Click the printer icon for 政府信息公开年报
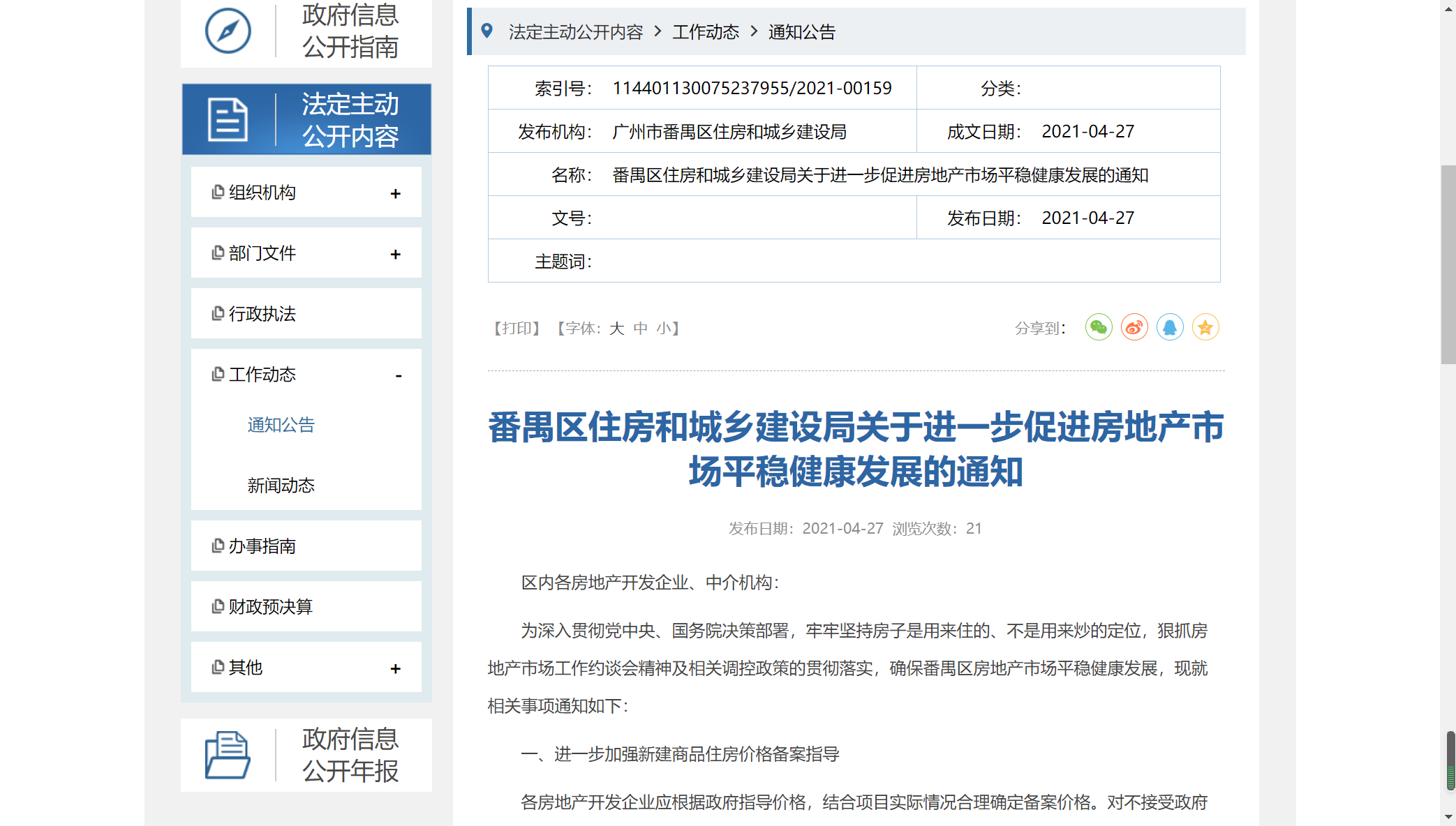 [228, 755]
